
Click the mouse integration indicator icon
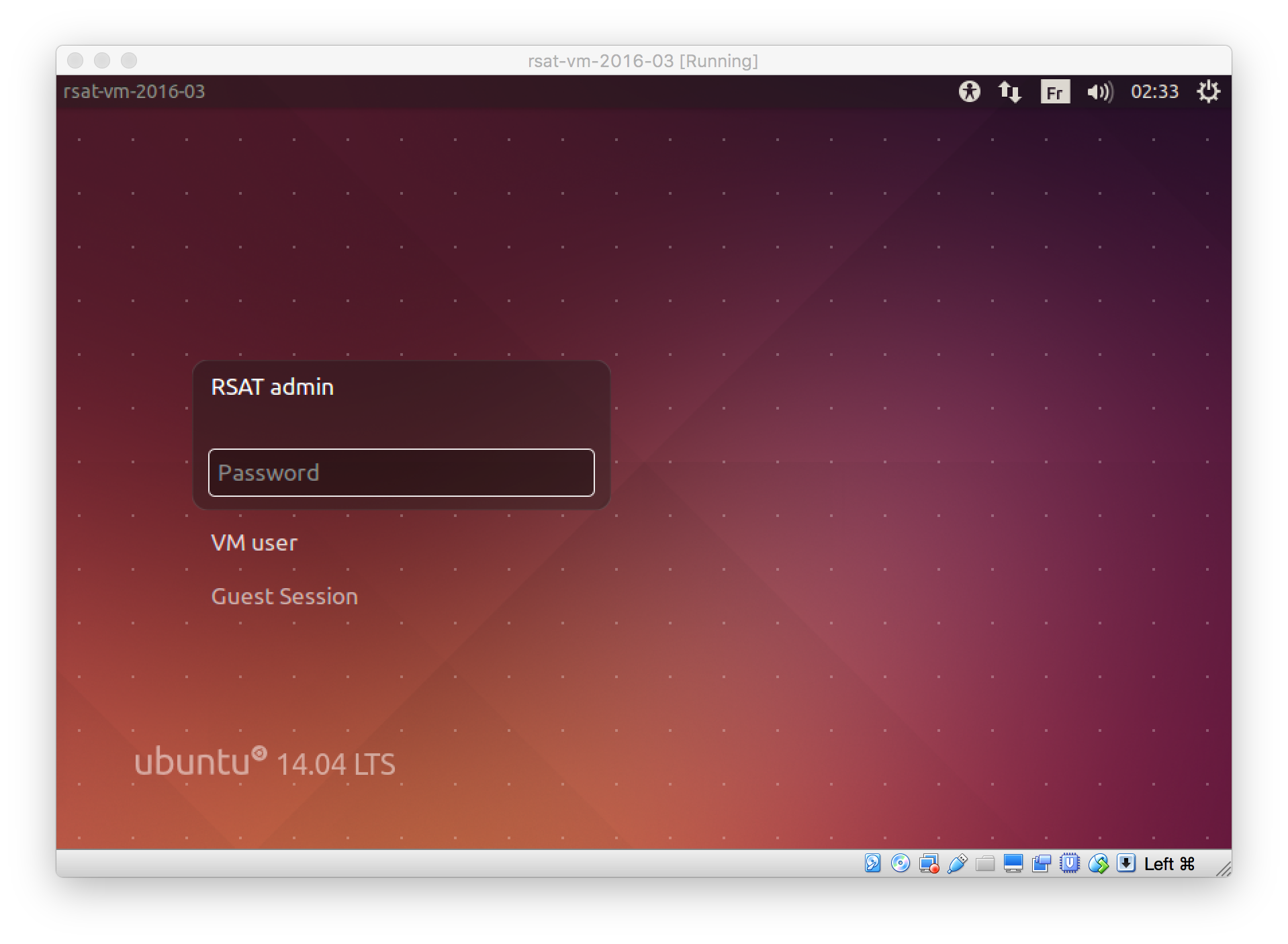[1098, 863]
